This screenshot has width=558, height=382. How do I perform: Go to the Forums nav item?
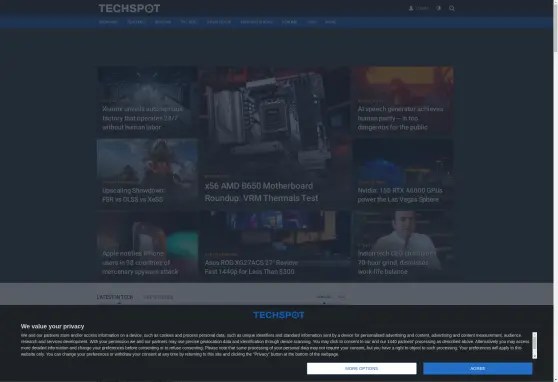point(289,22)
